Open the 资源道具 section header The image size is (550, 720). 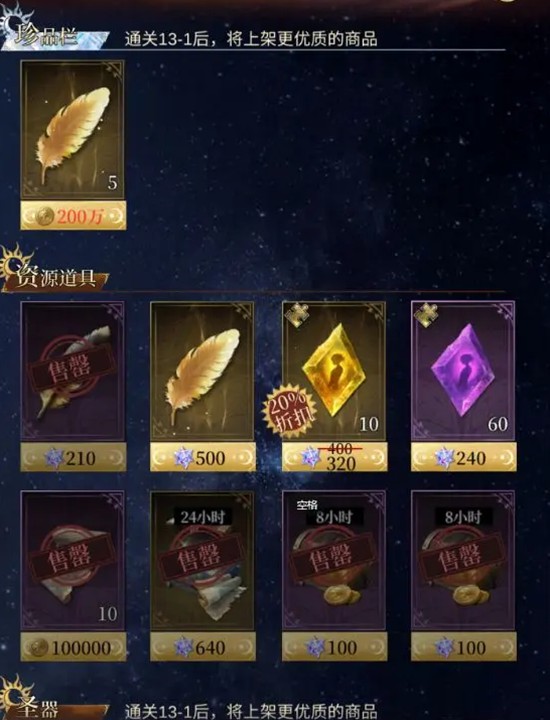(54, 276)
